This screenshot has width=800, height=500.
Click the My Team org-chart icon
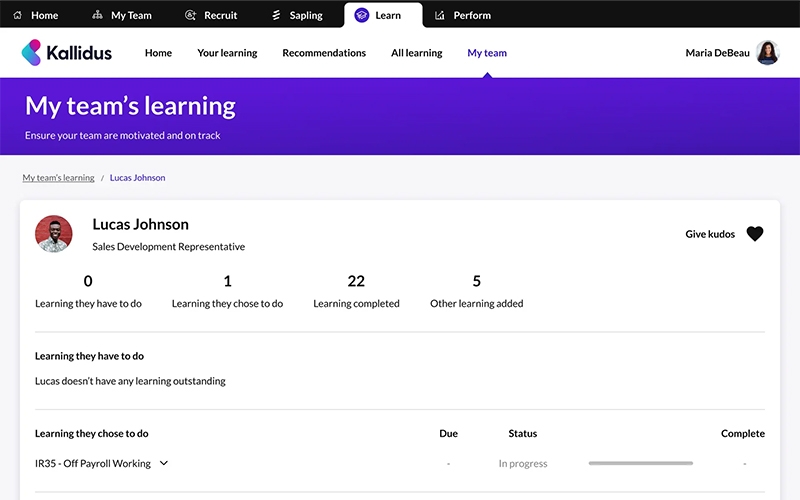click(97, 15)
